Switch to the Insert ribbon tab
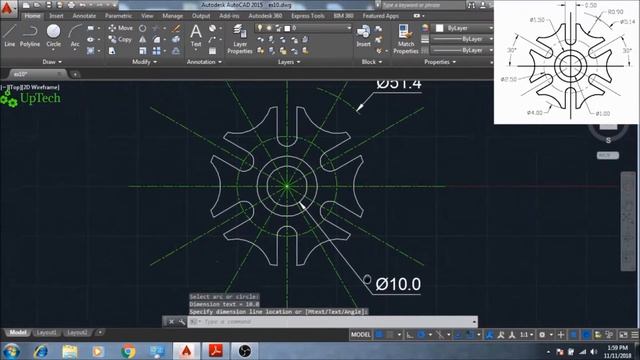640x360 pixels. pyautogui.click(x=56, y=16)
